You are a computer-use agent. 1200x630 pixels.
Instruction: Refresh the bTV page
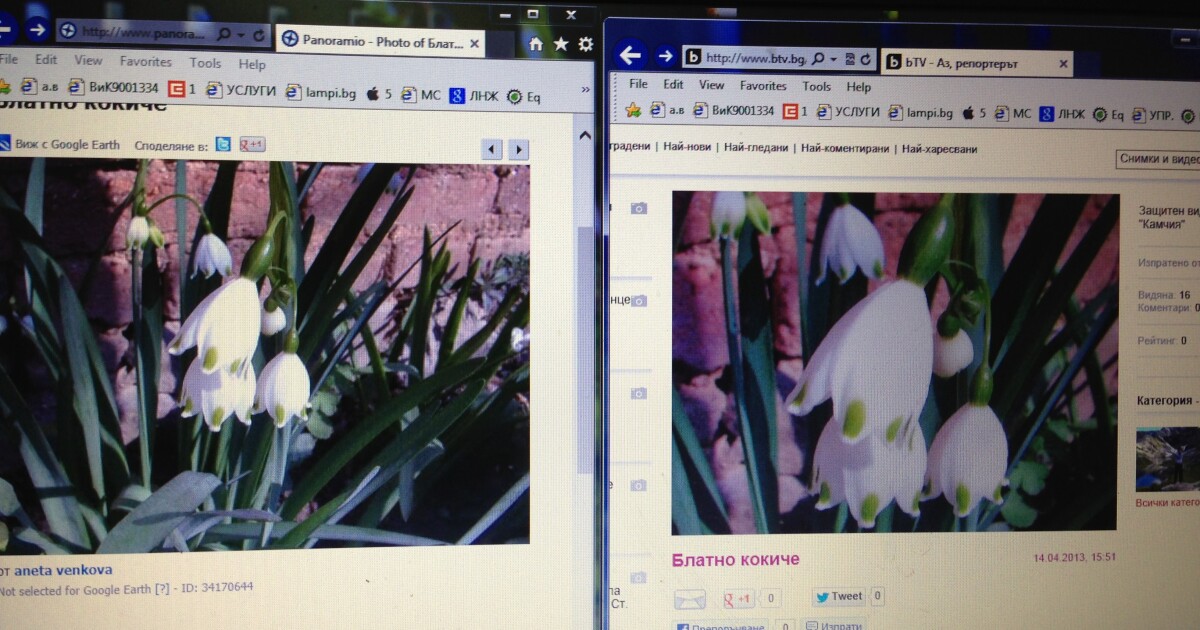pyautogui.click(x=866, y=60)
